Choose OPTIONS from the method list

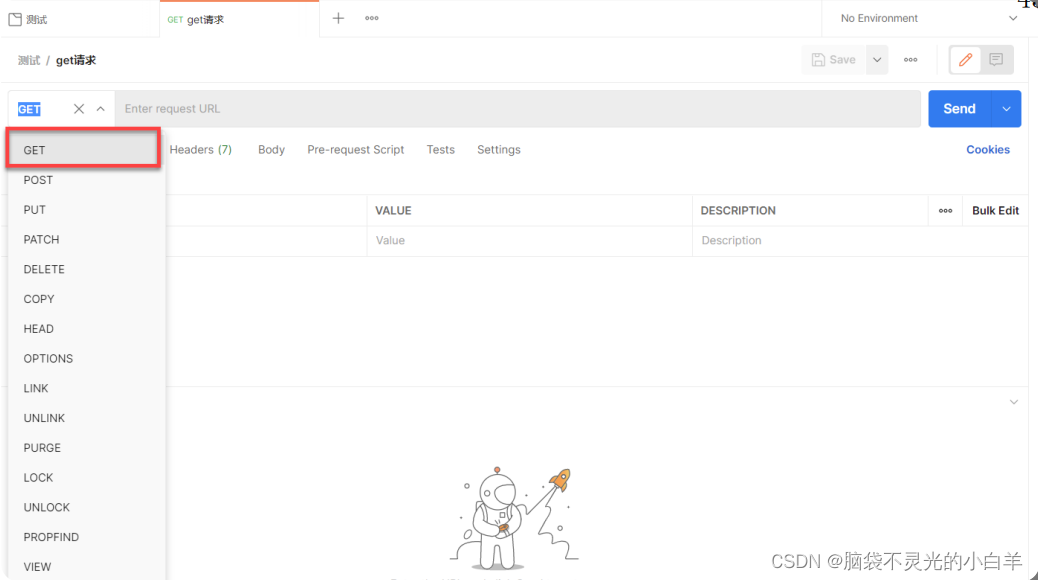pos(86,359)
